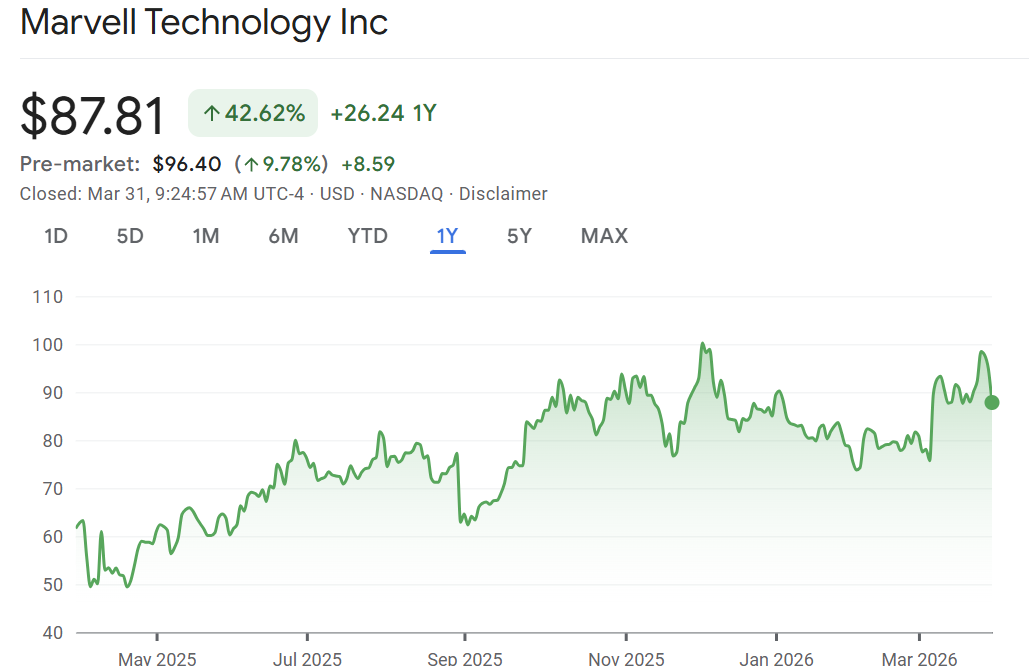
Task: Show the MAX time range
Action: coord(604,236)
